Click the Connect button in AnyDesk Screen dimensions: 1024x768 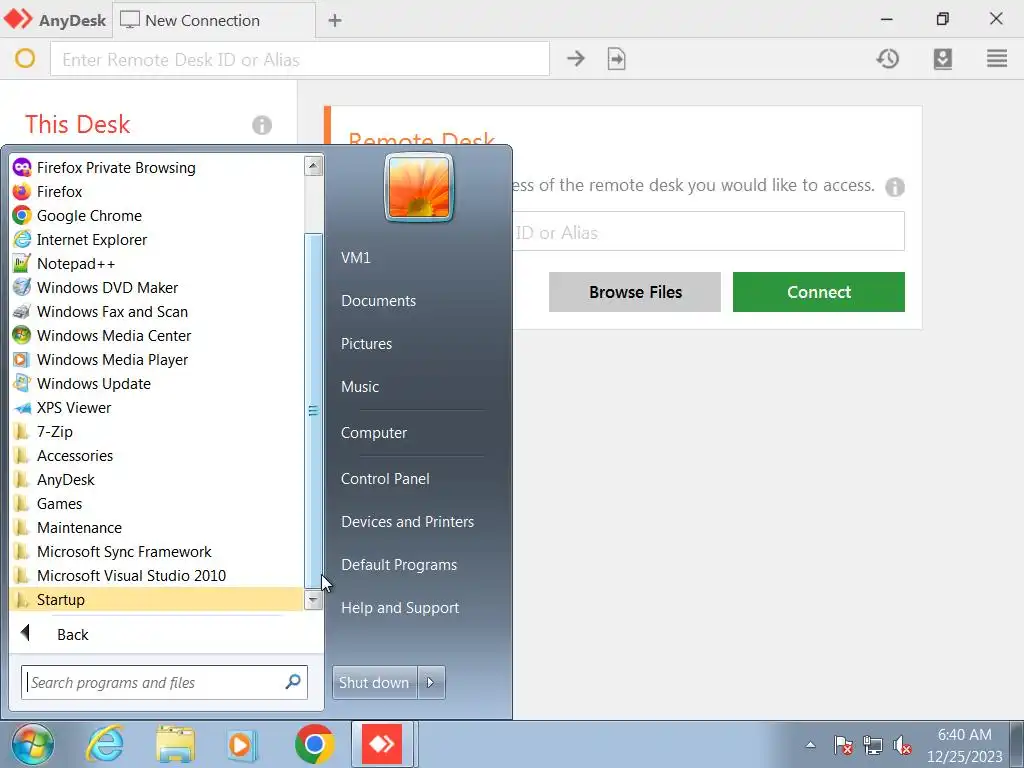(x=818, y=292)
